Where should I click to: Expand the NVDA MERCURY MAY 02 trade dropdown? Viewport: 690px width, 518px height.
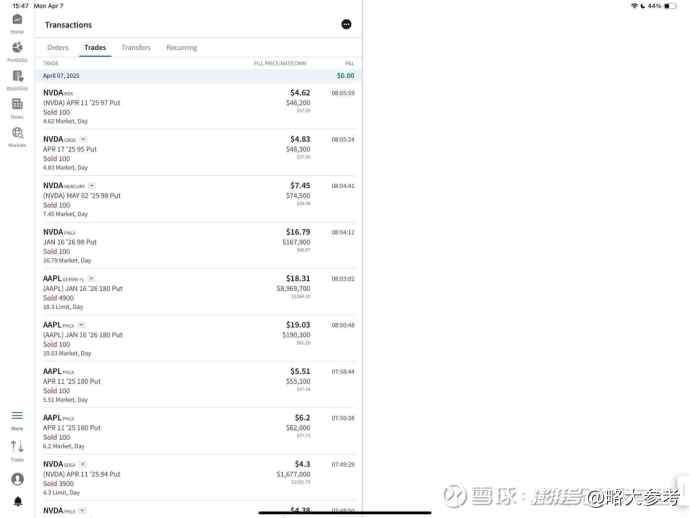point(92,186)
